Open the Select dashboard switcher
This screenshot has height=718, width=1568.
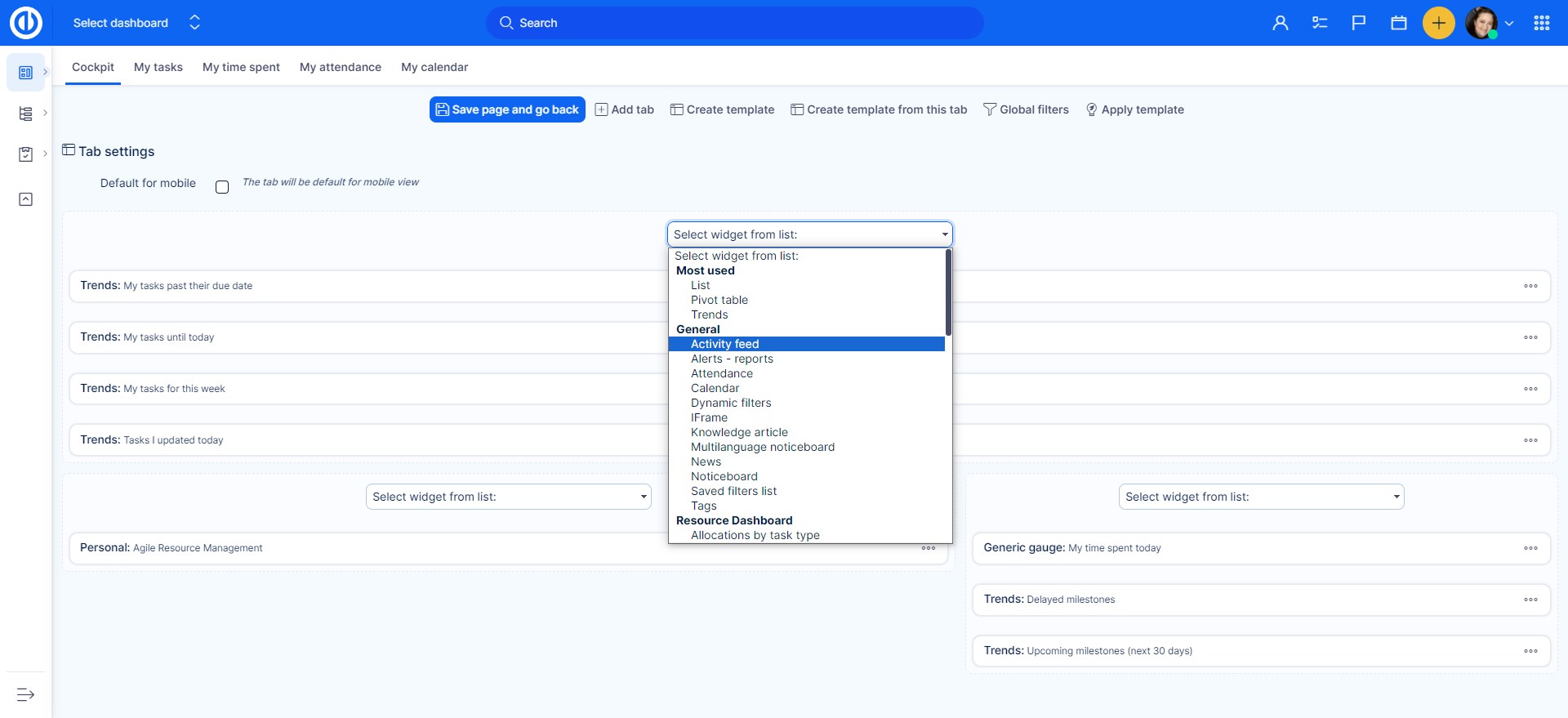pyautogui.click(x=136, y=23)
